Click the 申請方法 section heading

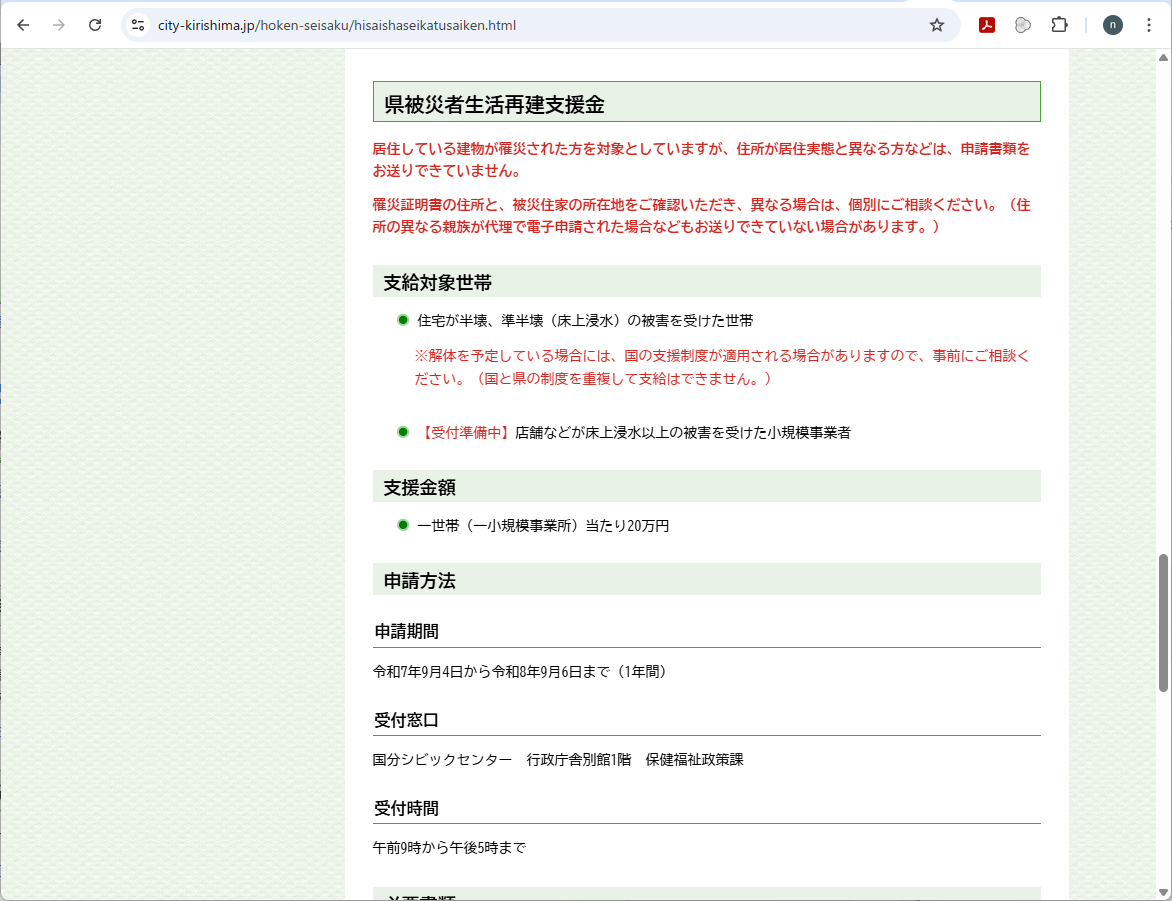click(420, 581)
